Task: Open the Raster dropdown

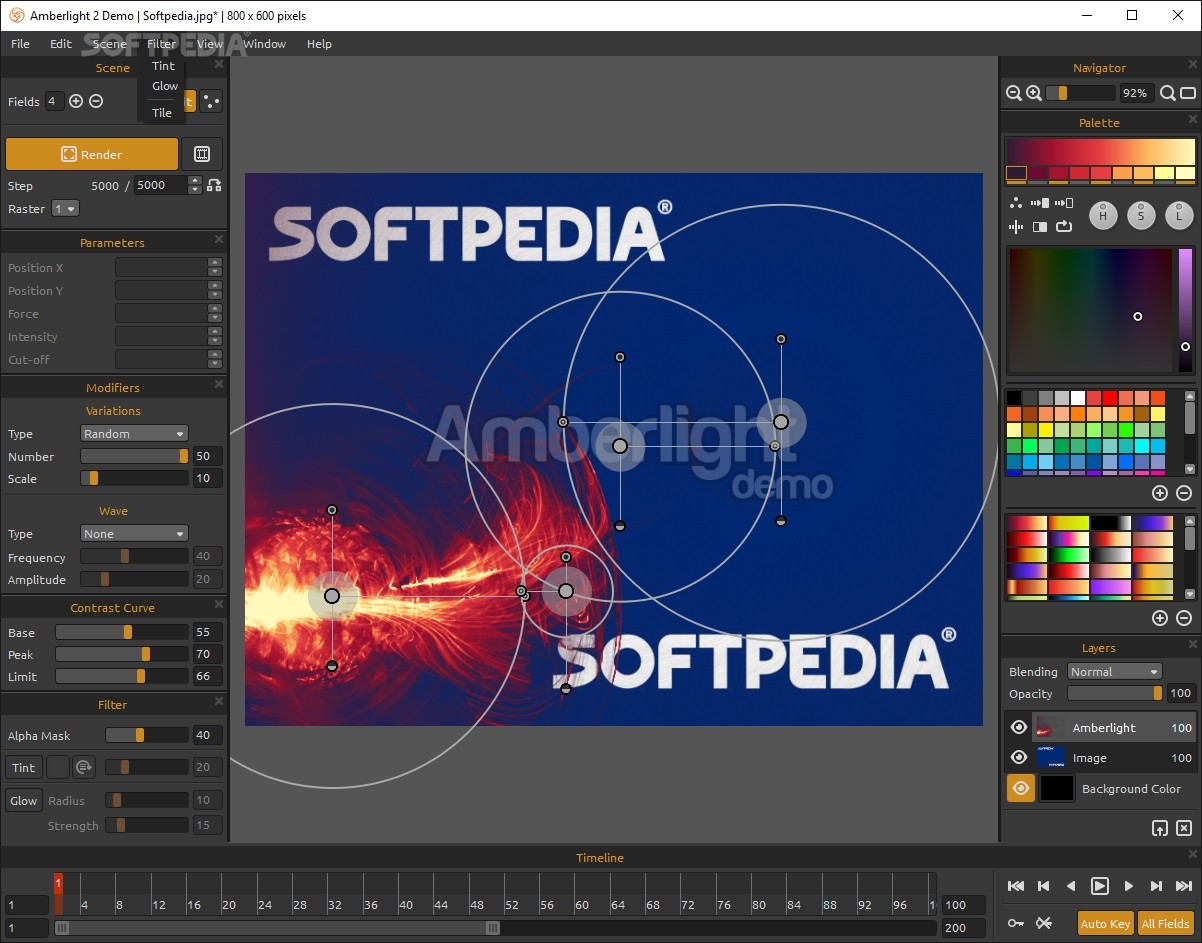Action: (x=66, y=208)
